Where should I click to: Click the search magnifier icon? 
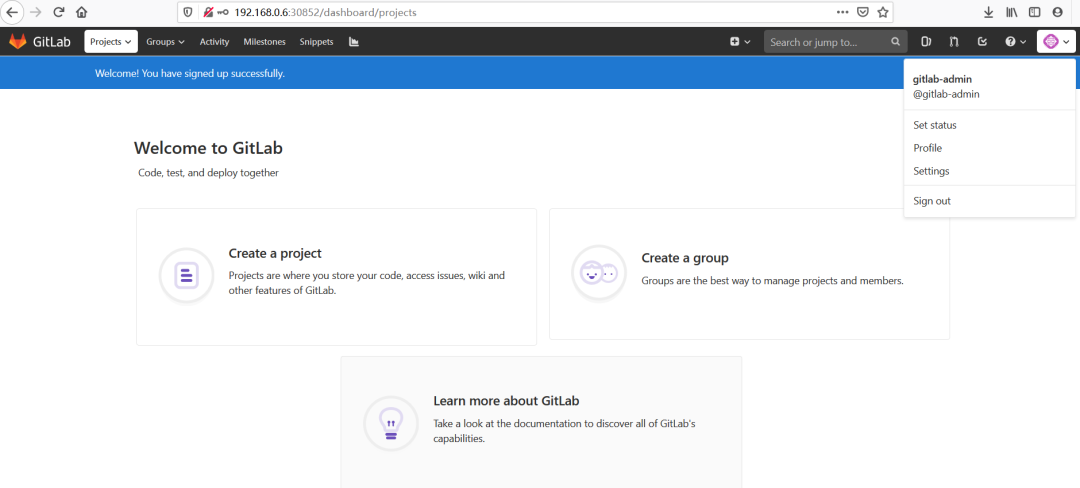point(895,42)
